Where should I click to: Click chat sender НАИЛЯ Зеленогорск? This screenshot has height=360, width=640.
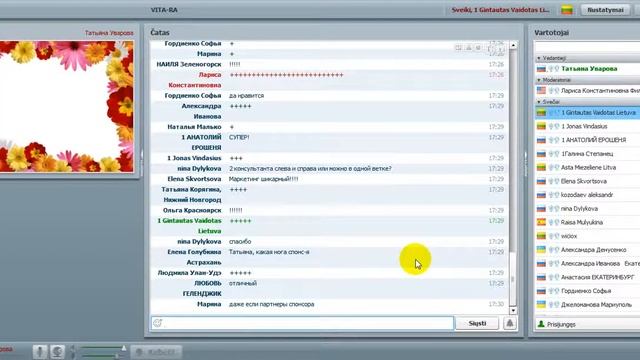click(x=189, y=64)
